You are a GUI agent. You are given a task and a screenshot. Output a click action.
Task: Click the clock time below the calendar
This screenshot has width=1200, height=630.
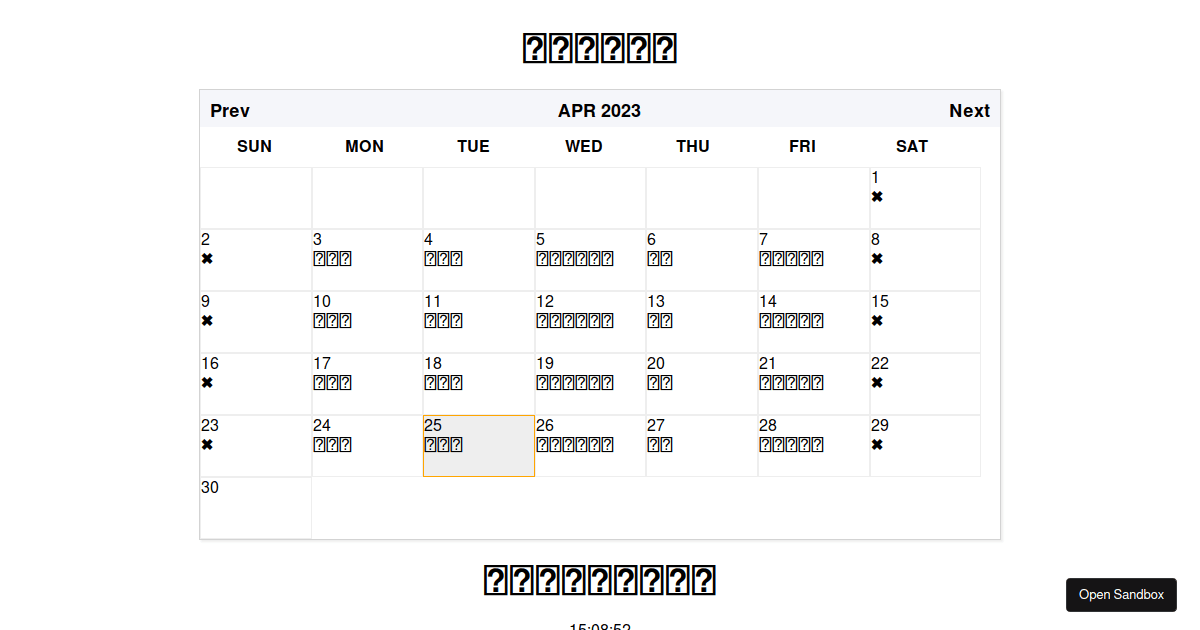pos(599,625)
